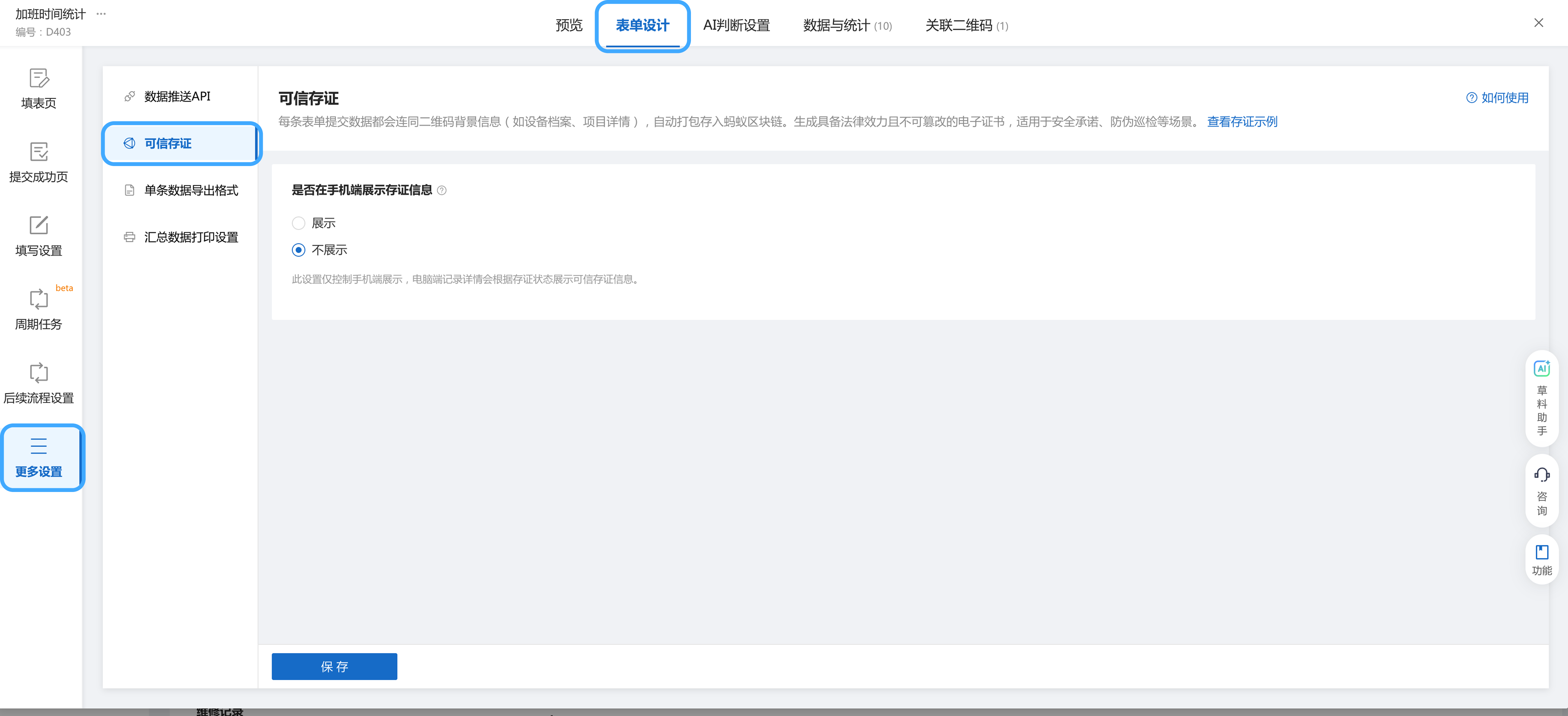The height and width of the screenshot is (716, 1568).
Task: Close the form design dialog
Action: coord(1538,23)
